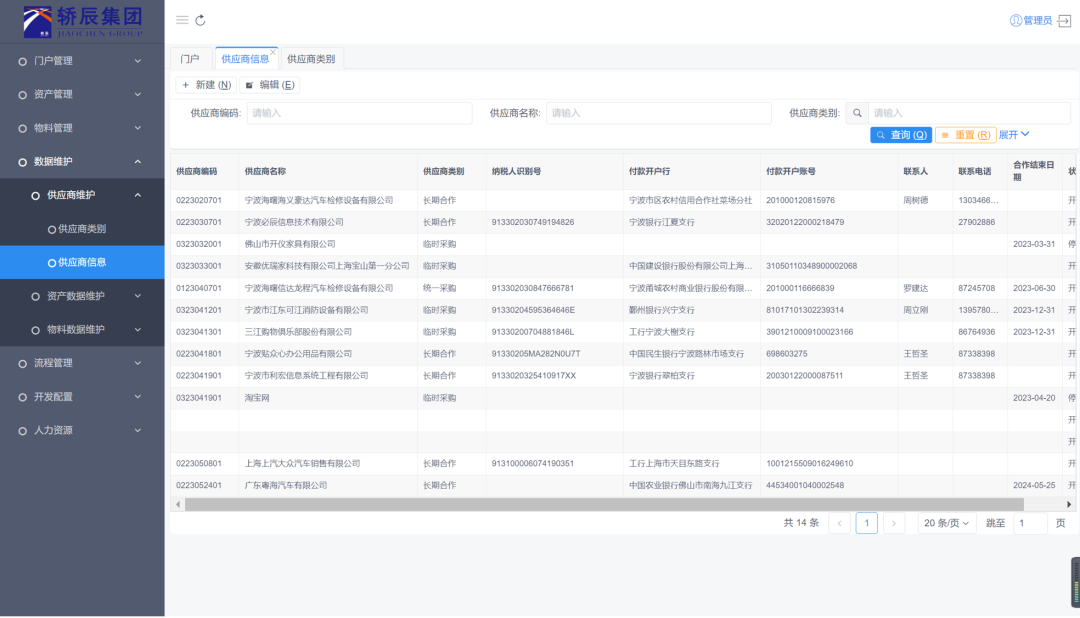The width and height of the screenshot is (1080, 618).
Task: Close the 供应商信息 tab with x icon
Action: (x=273, y=52)
